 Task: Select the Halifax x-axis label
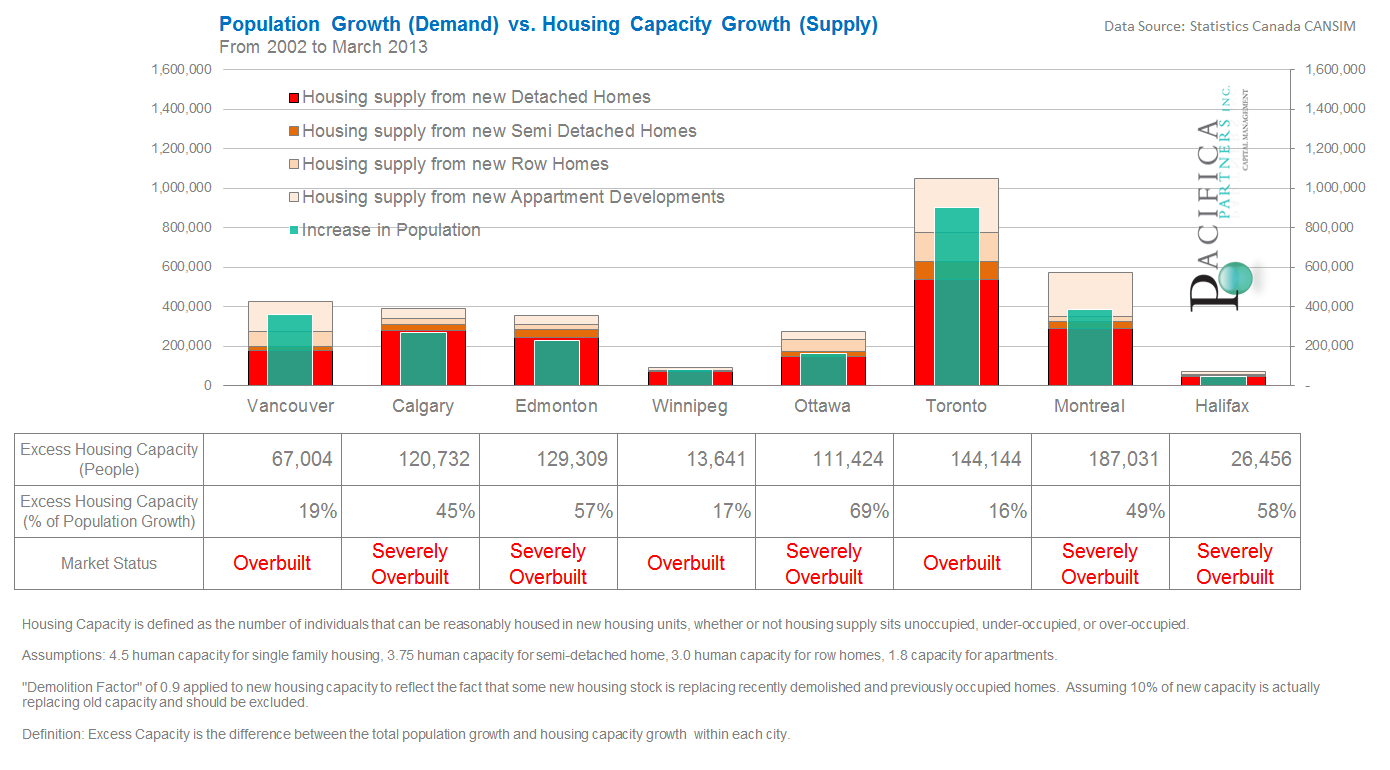coord(1222,406)
